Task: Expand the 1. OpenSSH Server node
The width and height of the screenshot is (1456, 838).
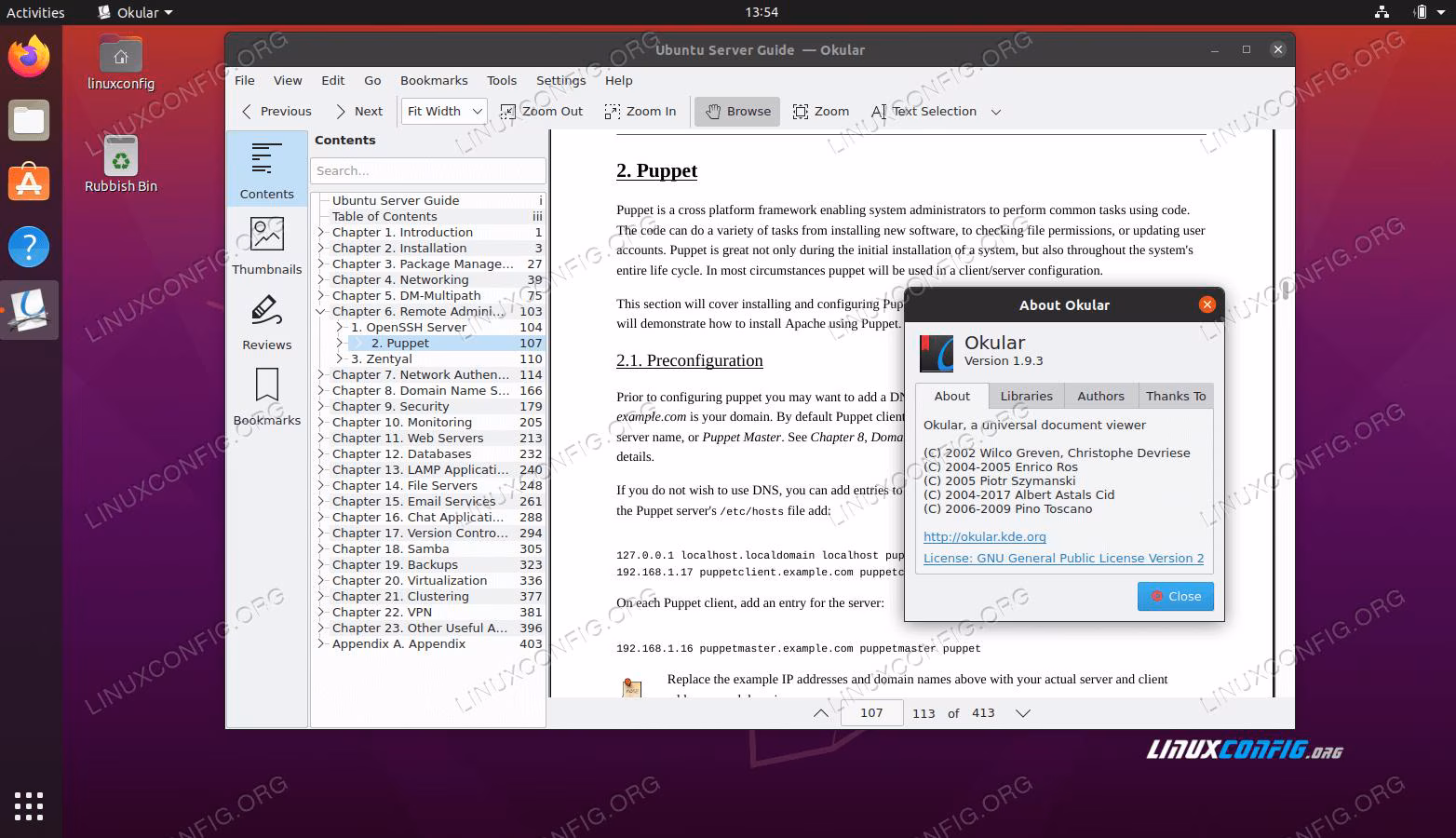Action: [340, 328]
